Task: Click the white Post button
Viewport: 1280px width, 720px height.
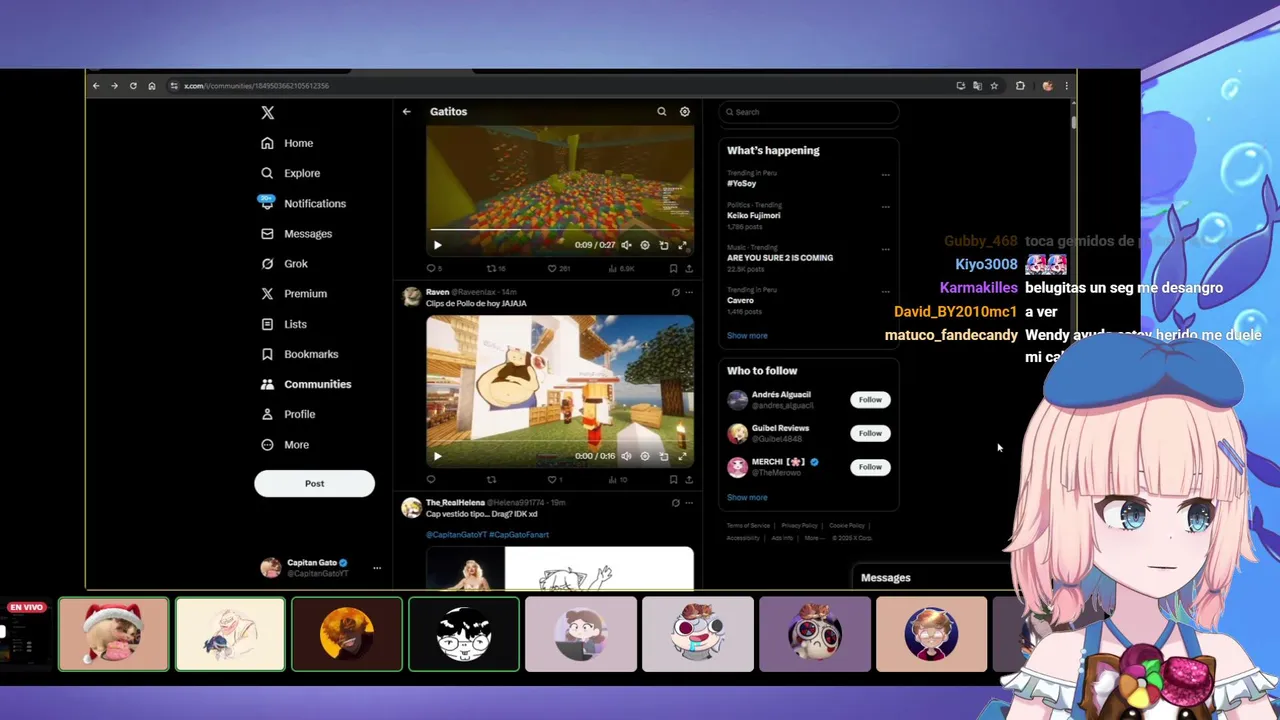Action: pos(314,483)
